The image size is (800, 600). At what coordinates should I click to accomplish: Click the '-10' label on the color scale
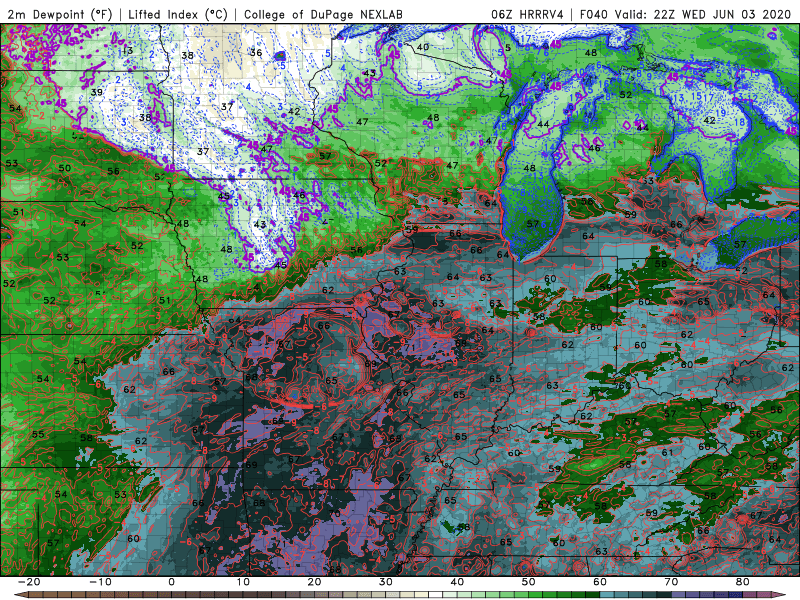click(100, 582)
